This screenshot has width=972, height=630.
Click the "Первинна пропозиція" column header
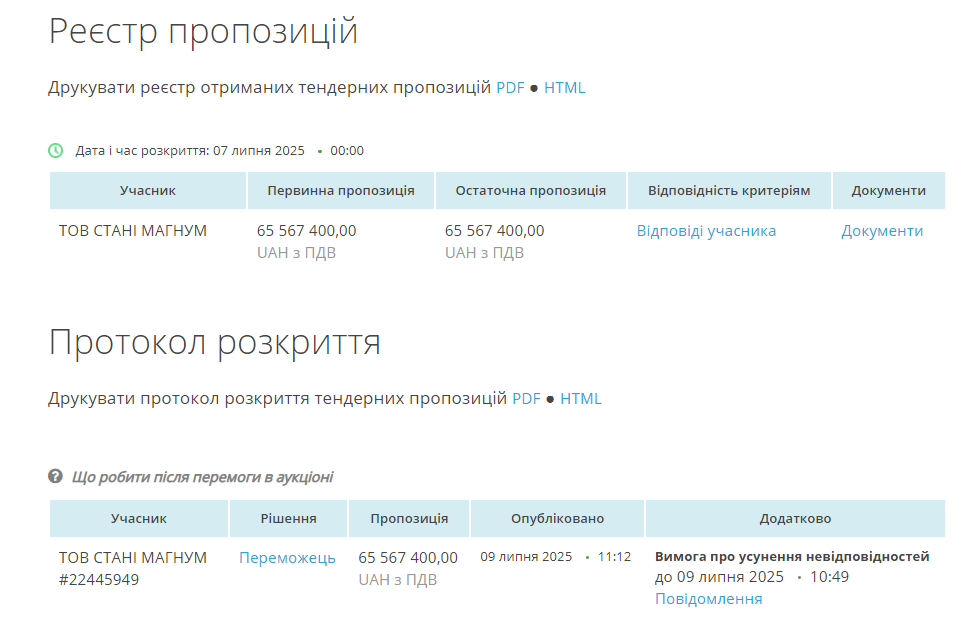[x=341, y=191]
